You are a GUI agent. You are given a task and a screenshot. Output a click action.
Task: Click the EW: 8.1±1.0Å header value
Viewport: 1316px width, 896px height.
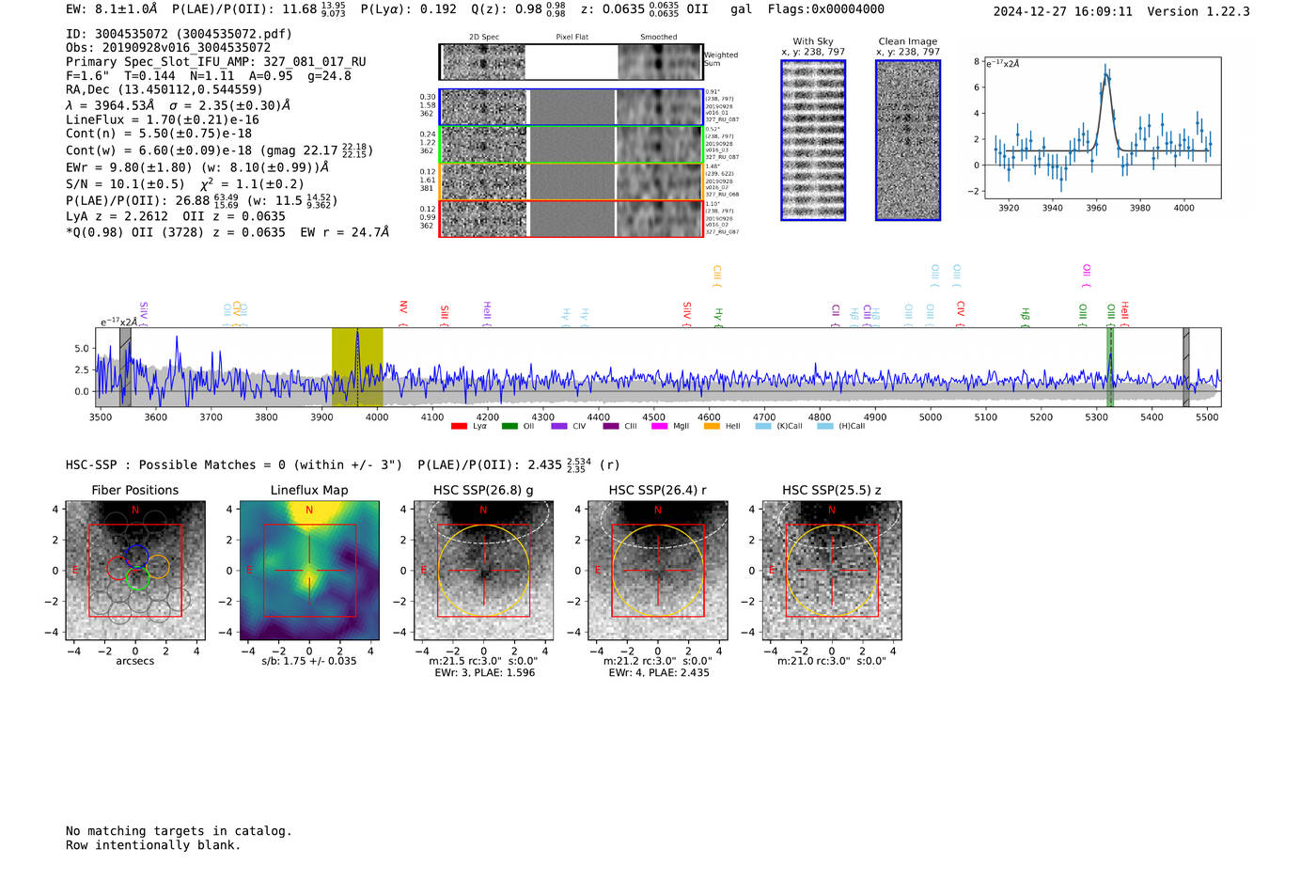(111, 9)
